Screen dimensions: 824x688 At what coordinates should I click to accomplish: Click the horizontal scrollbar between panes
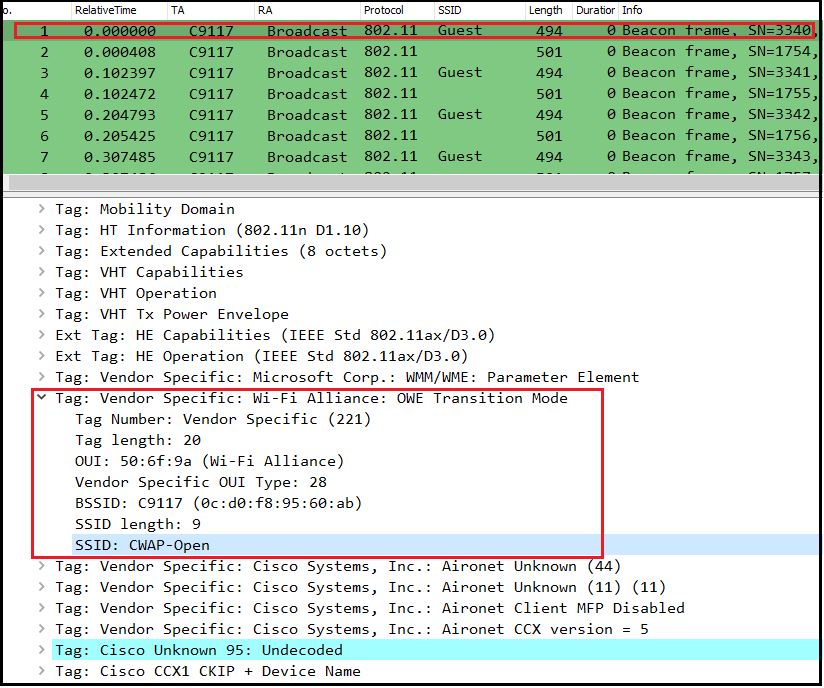pyautogui.click(x=400, y=182)
